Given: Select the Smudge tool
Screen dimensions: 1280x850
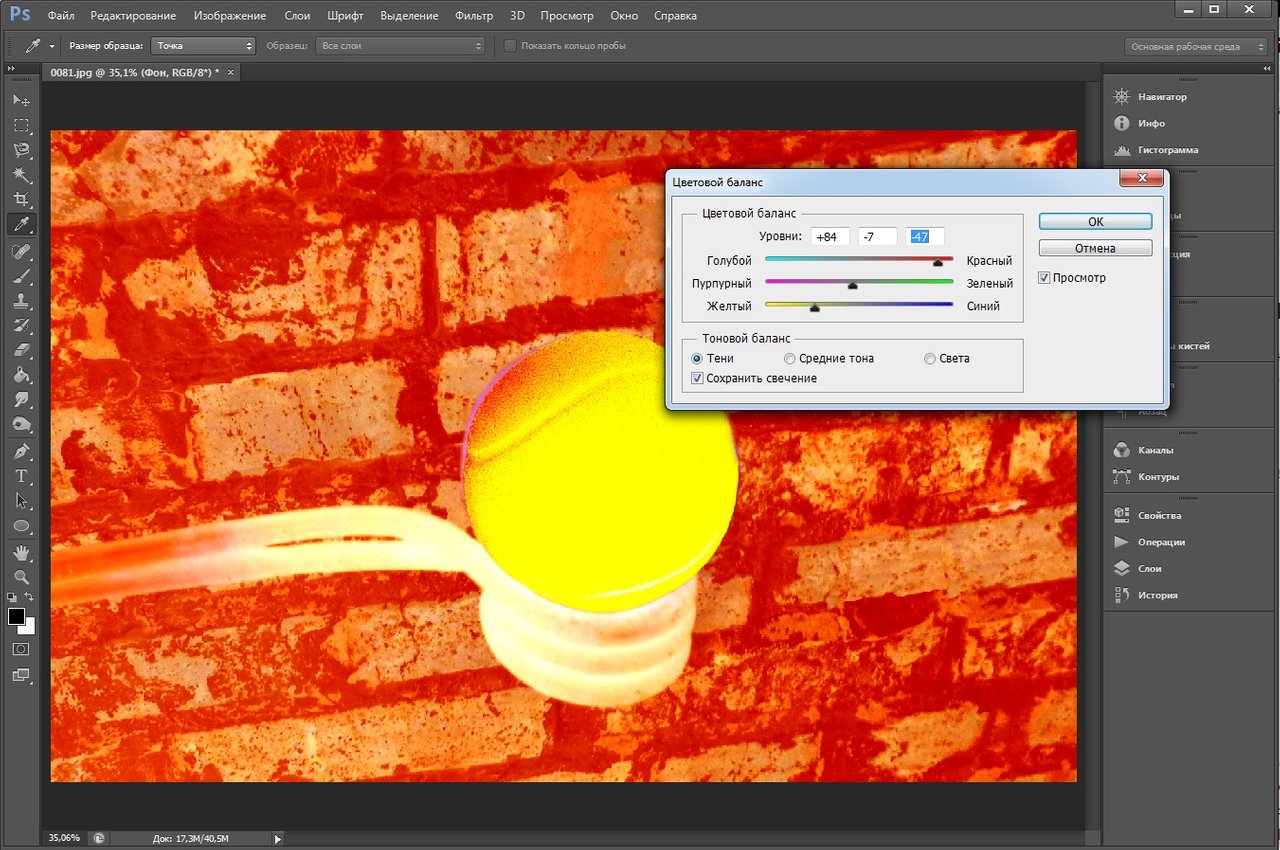Looking at the screenshot, I should click(x=21, y=399).
